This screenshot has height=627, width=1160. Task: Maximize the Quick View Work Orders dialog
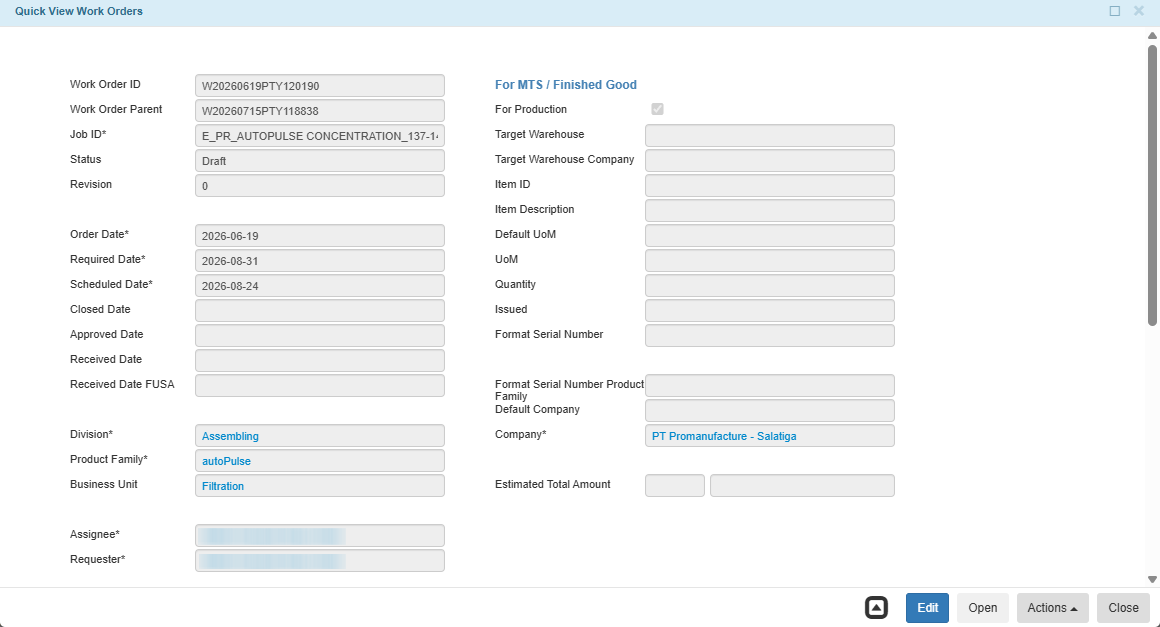[x=1115, y=11]
